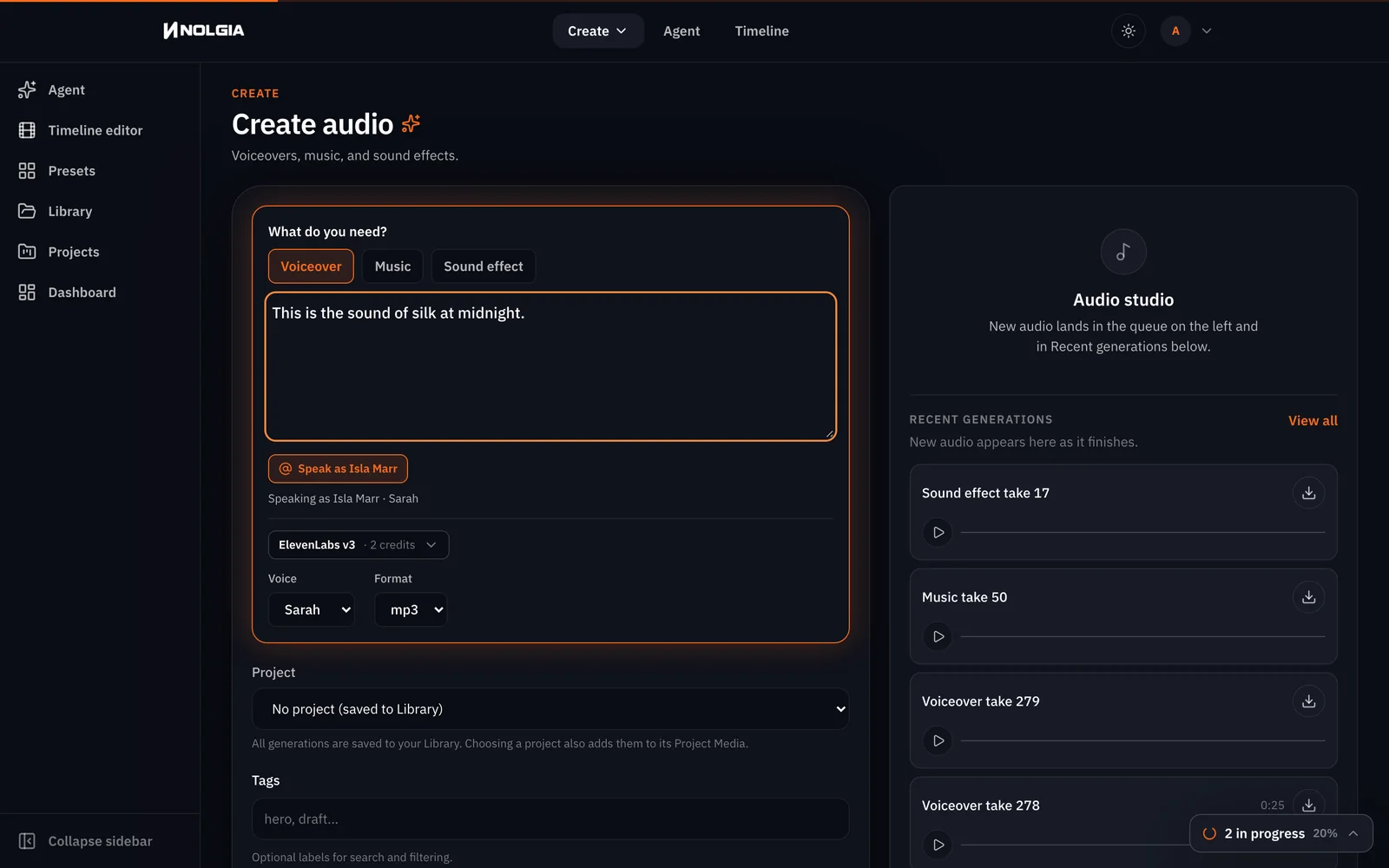Screen dimensions: 1389x868
Task: Download Voiceover take 279
Action: (x=1309, y=701)
